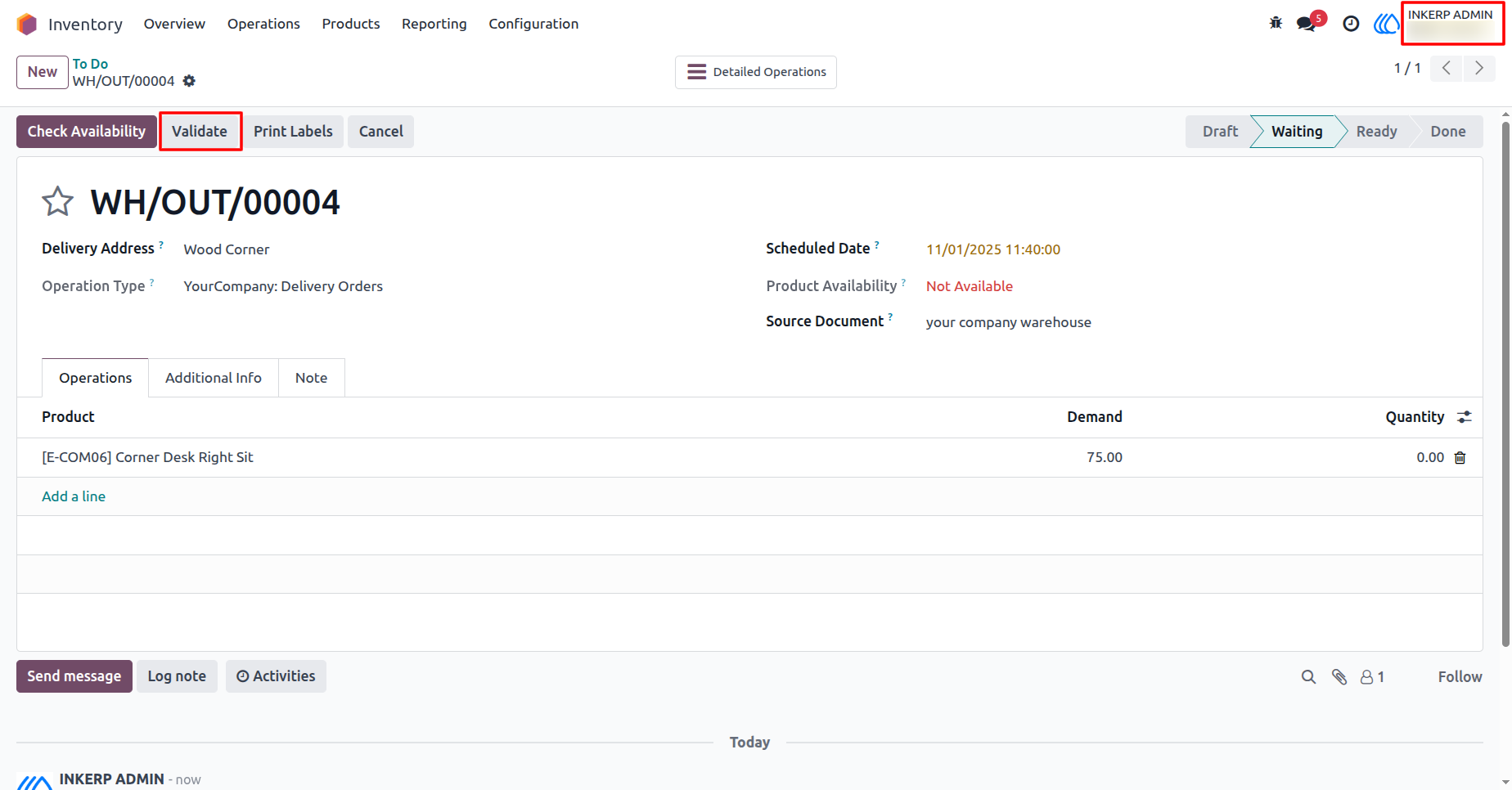Select the Done status stage
This screenshot has height=790, width=1512.
pos(1448,132)
